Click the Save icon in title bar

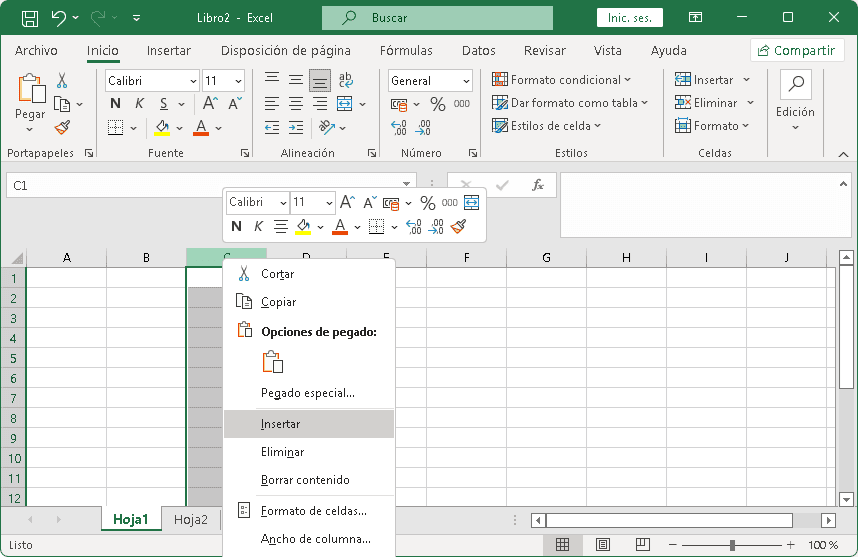[30, 18]
